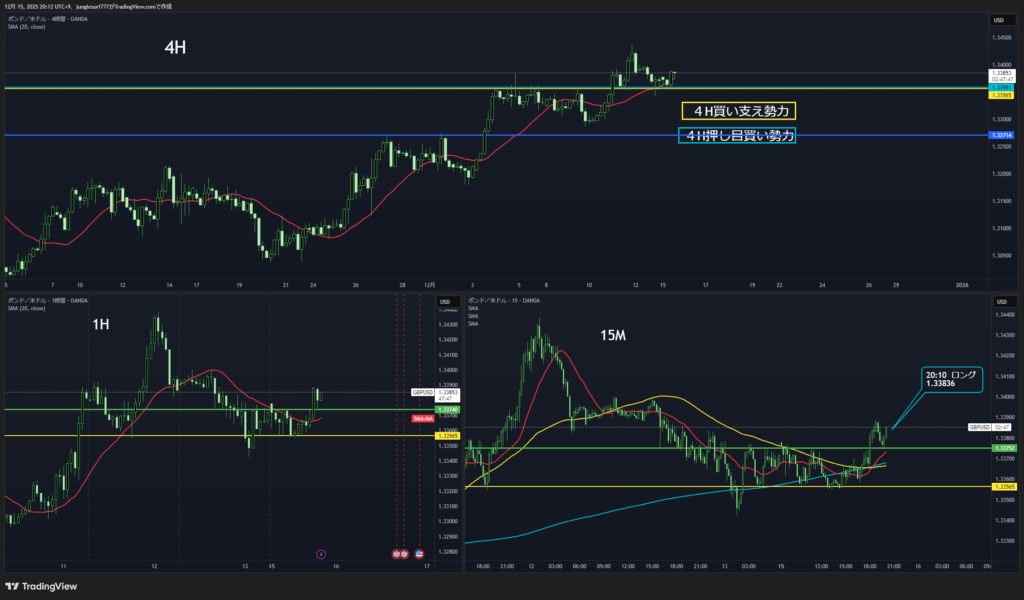This screenshot has height=600, width=1024.
Task: Click the GBPUSD price tag on 1H chart
Action: 421,392
